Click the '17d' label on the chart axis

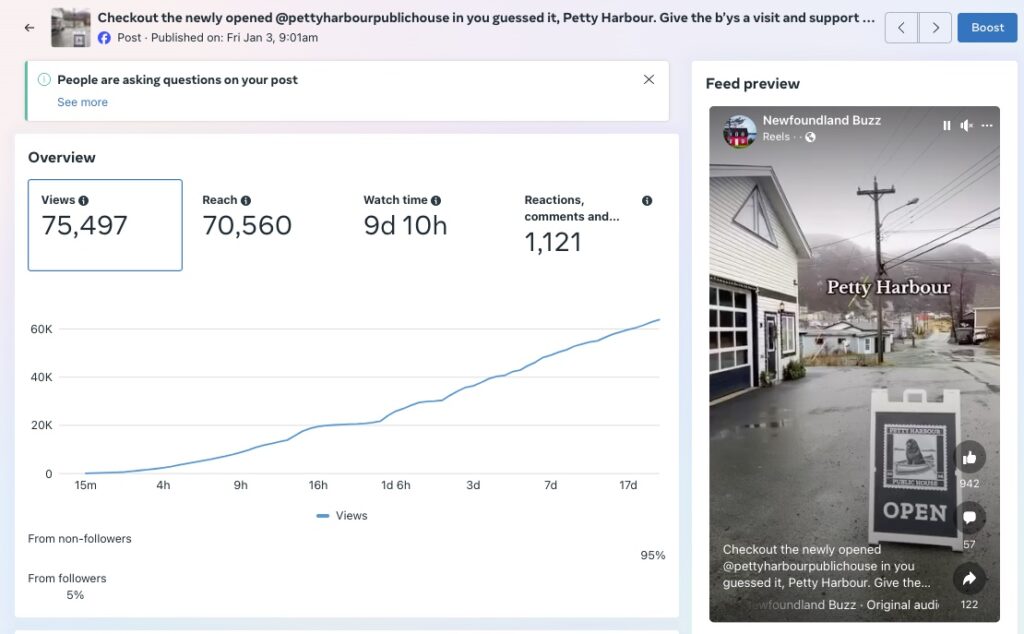[628, 485]
